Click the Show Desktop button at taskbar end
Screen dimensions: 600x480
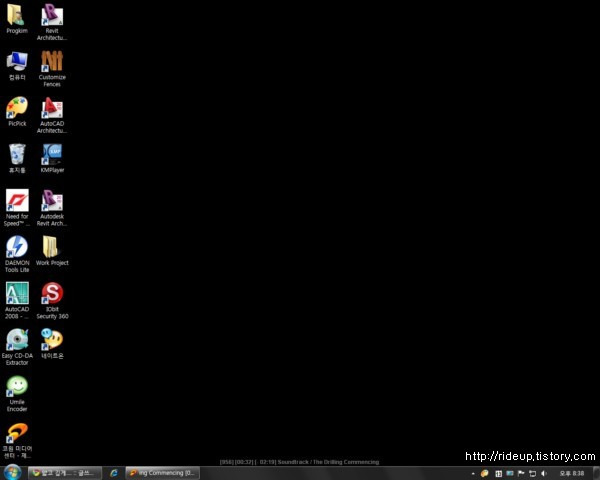coord(596,473)
